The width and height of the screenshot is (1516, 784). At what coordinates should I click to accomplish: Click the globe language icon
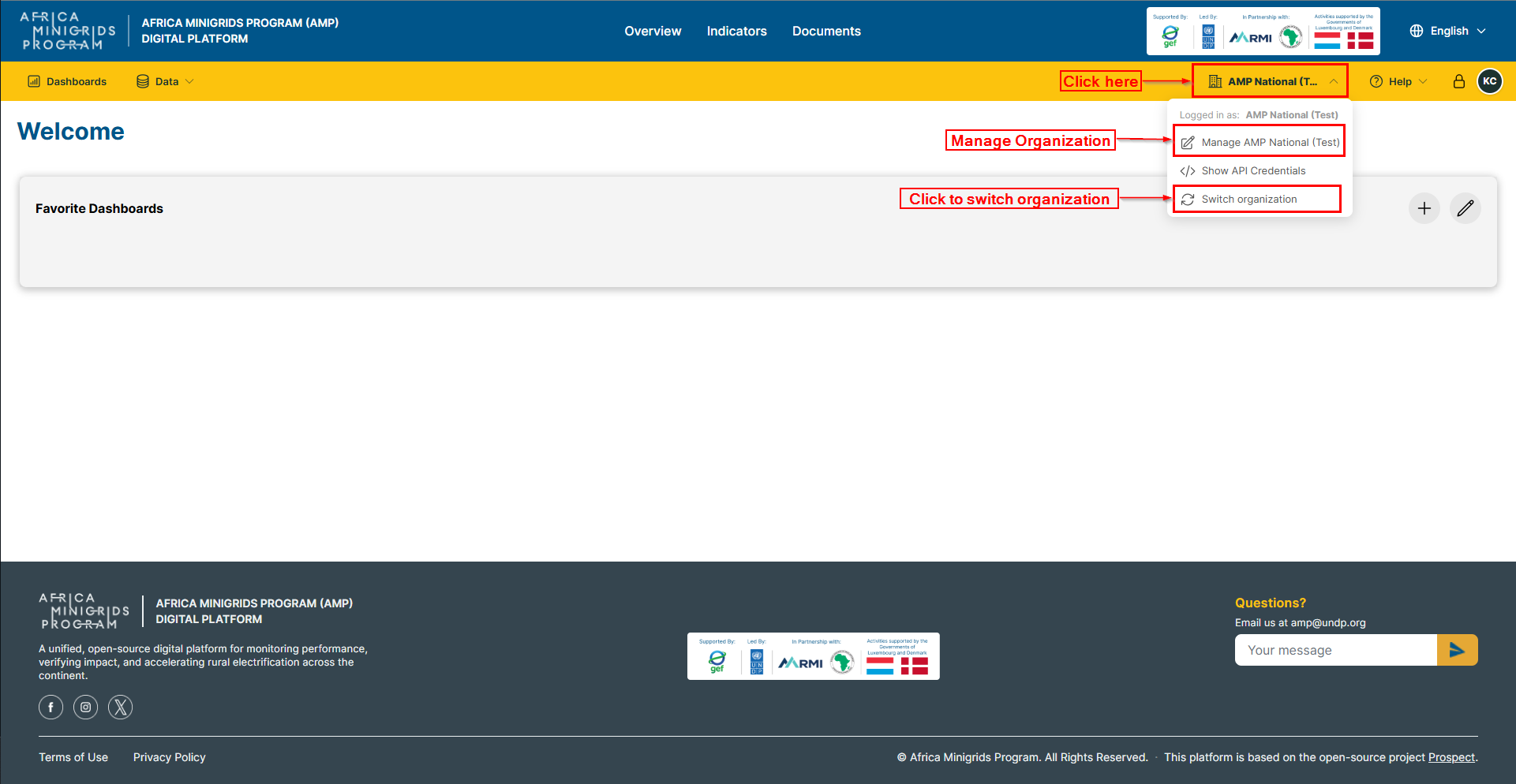pyautogui.click(x=1417, y=31)
